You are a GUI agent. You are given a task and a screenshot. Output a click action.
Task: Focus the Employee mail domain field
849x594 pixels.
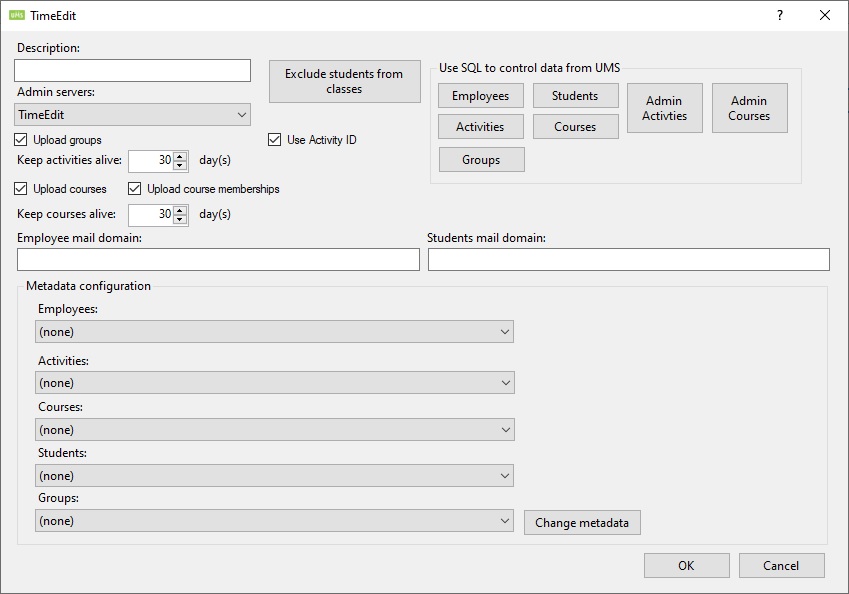click(218, 260)
